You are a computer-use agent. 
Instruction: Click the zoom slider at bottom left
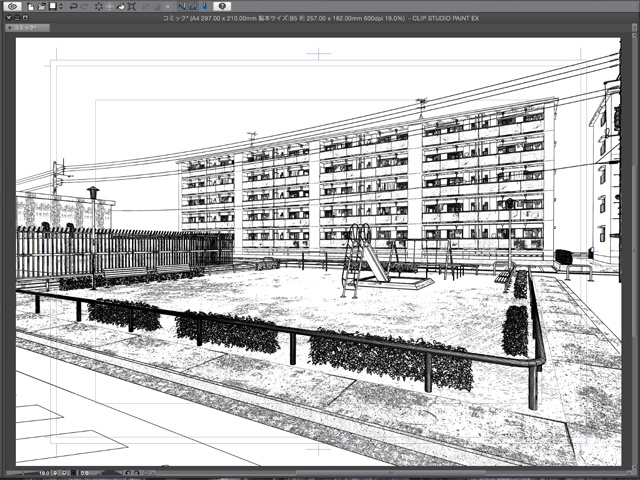(x=22, y=473)
